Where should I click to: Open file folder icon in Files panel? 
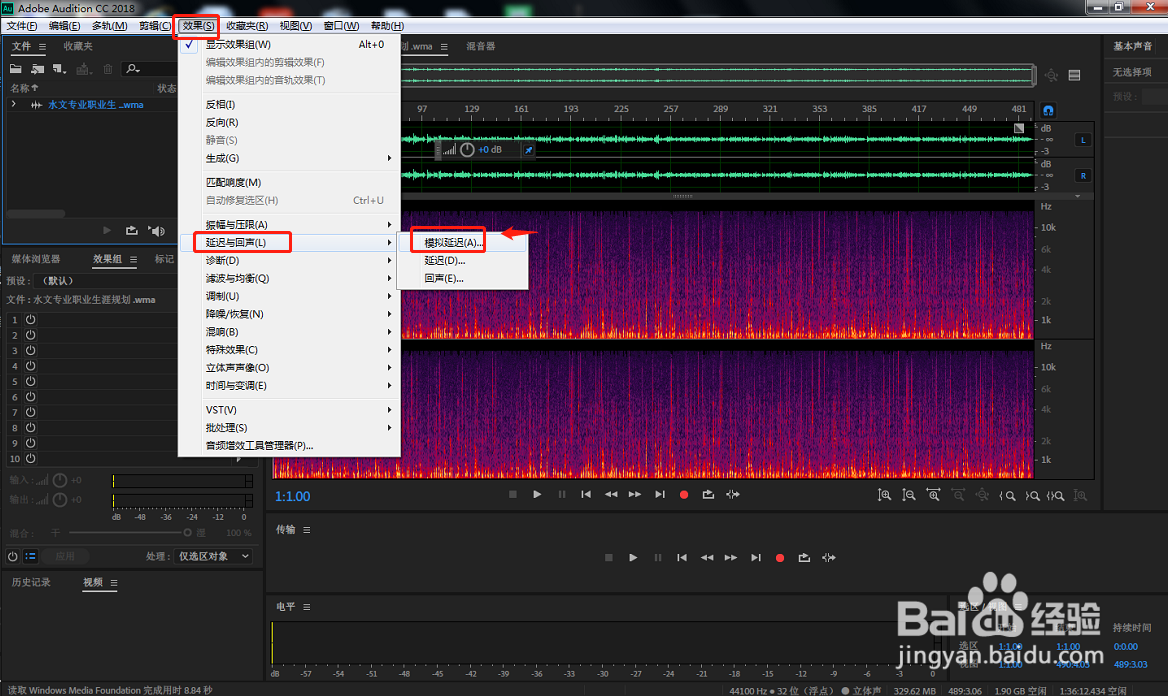(16, 69)
